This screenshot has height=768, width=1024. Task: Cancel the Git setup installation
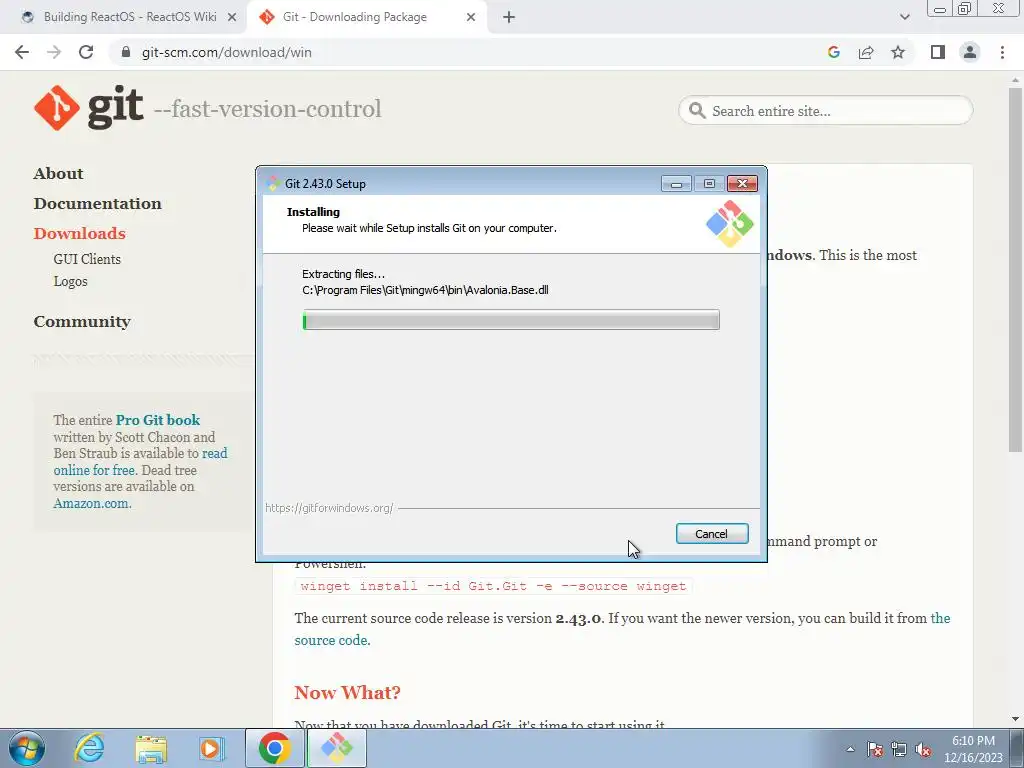point(712,534)
